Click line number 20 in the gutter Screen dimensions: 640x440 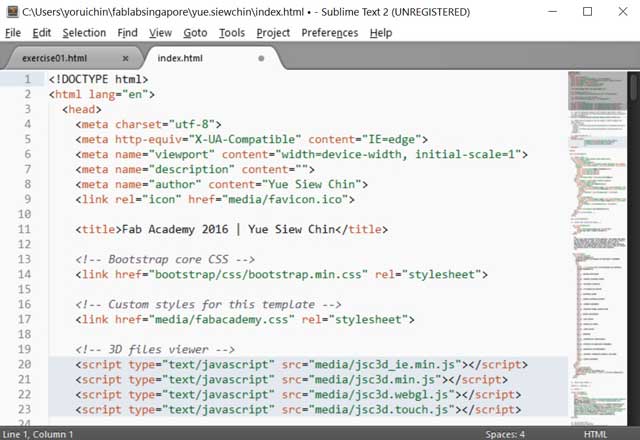click(24, 364)
